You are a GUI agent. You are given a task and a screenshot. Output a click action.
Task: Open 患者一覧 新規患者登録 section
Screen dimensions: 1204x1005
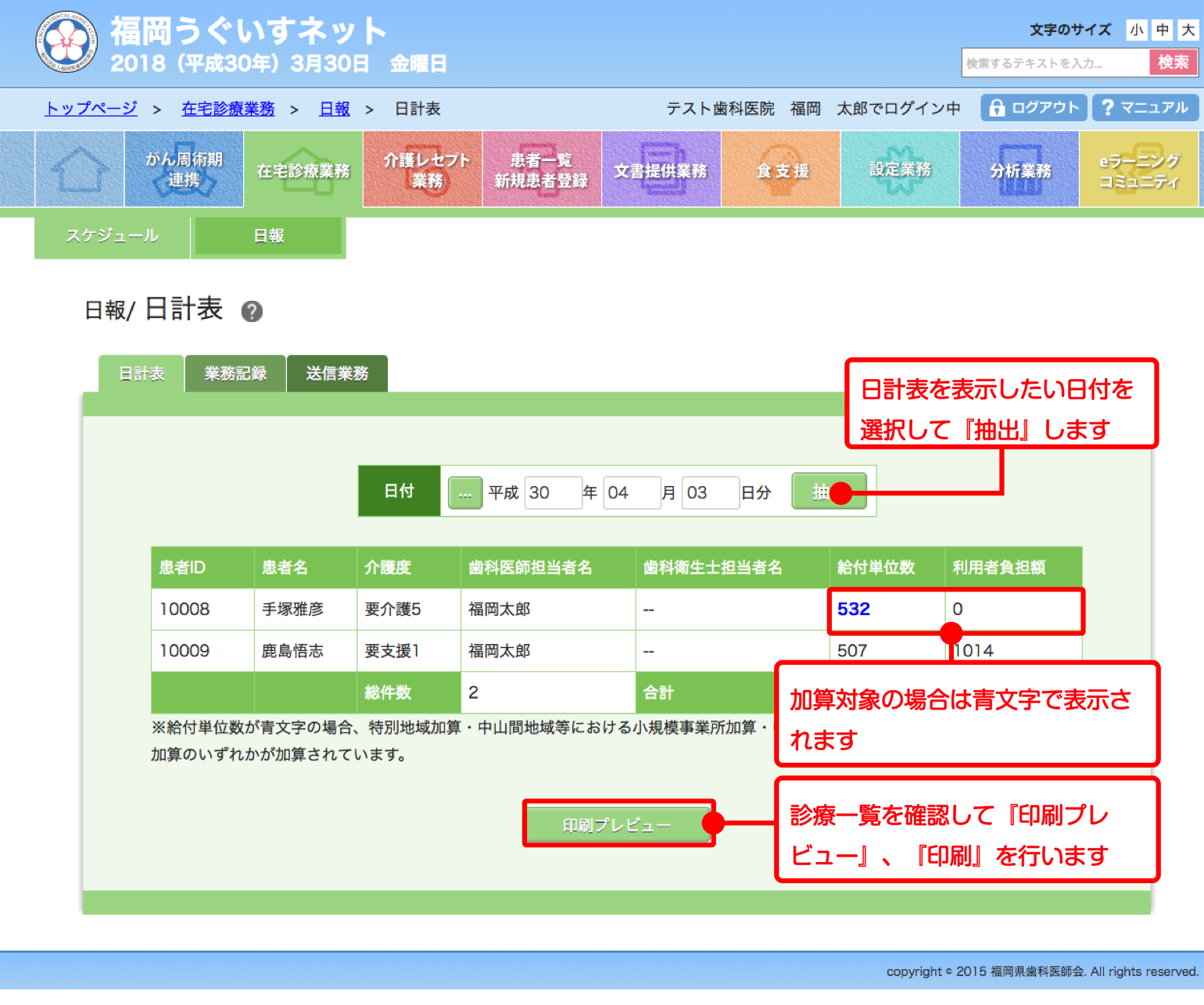(542, 170)
